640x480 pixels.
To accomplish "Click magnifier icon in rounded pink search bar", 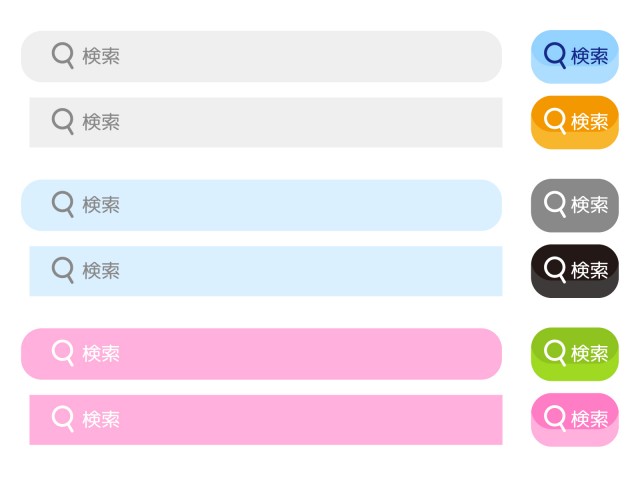I will coord(62,352).
